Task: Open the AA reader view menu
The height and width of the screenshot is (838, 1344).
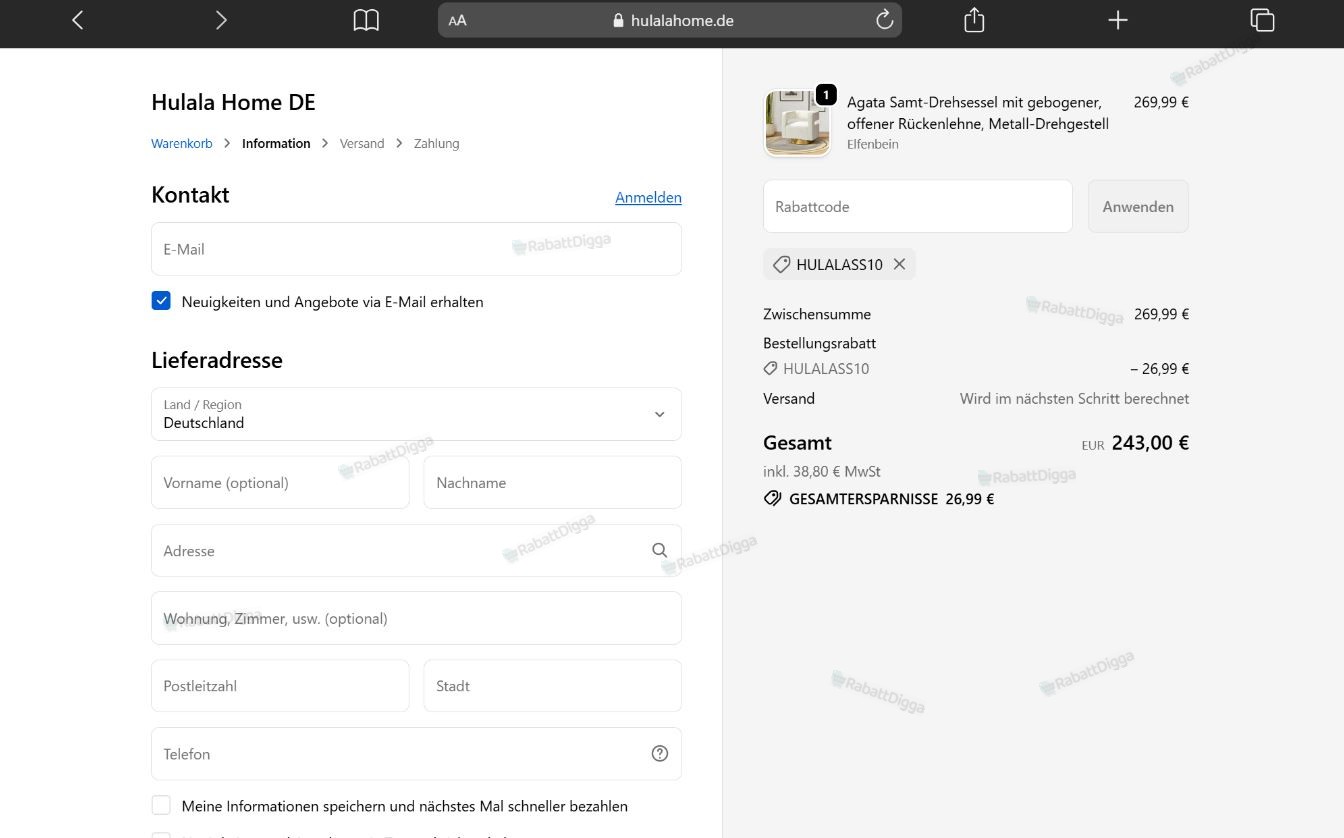Action: point(457,20)
